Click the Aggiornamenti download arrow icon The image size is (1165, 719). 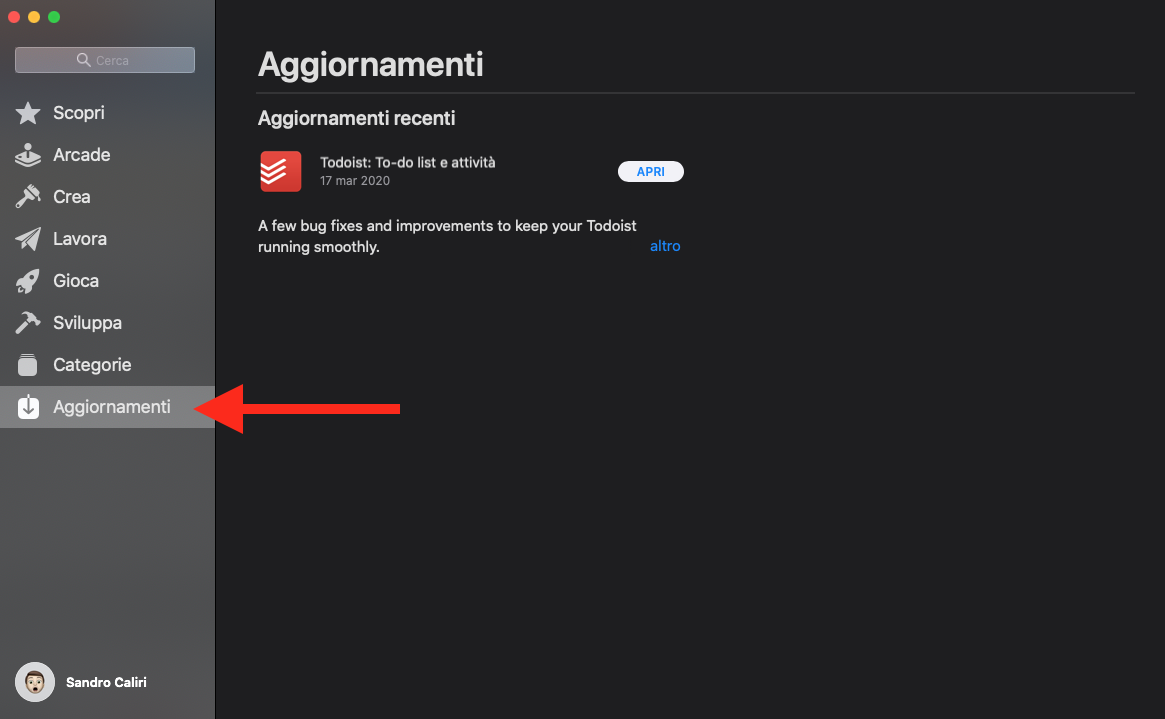(x=28, y=406)
